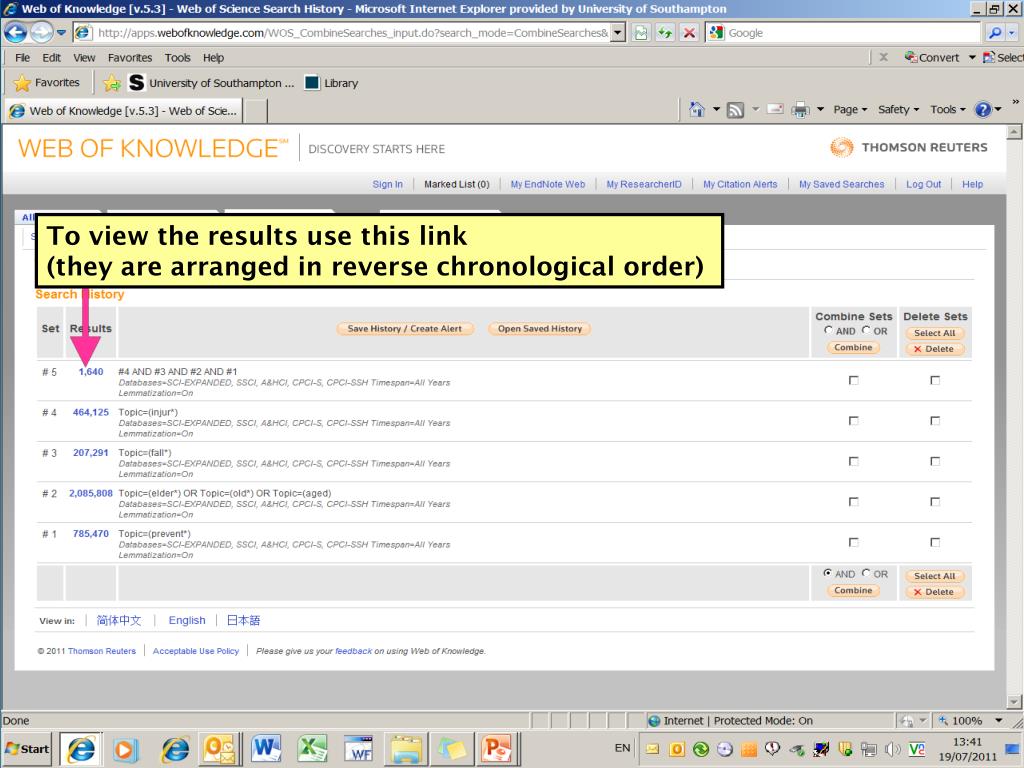1024x768 pixels.
Task: Open the Favorites menu
Action: [x=130, y=57]
